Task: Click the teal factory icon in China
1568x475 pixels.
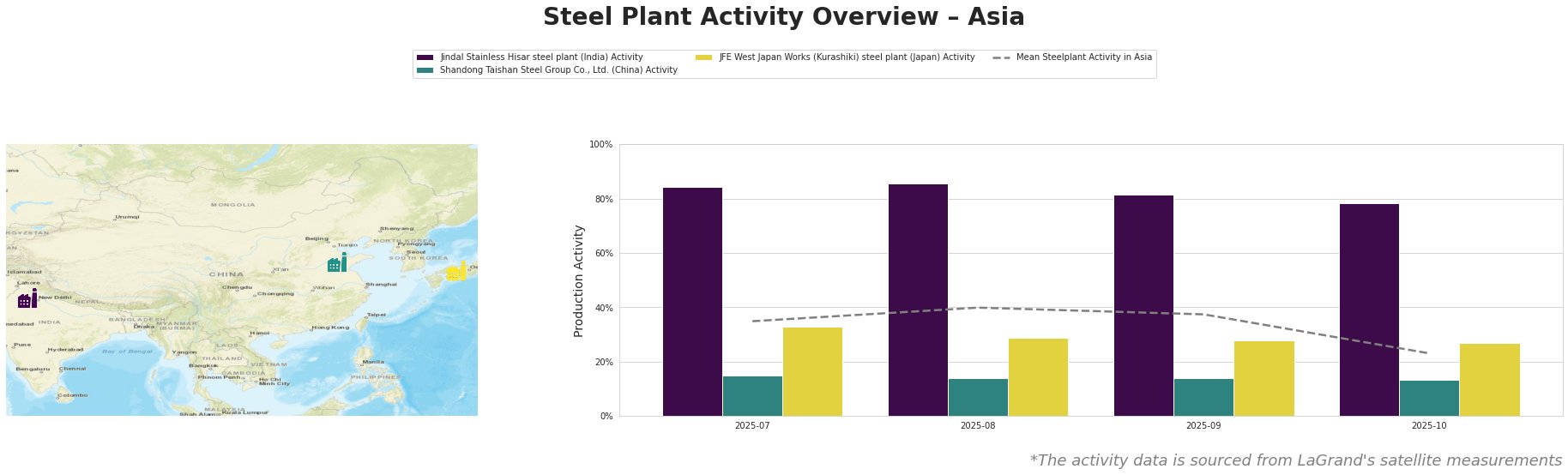Action: [337, 263]
